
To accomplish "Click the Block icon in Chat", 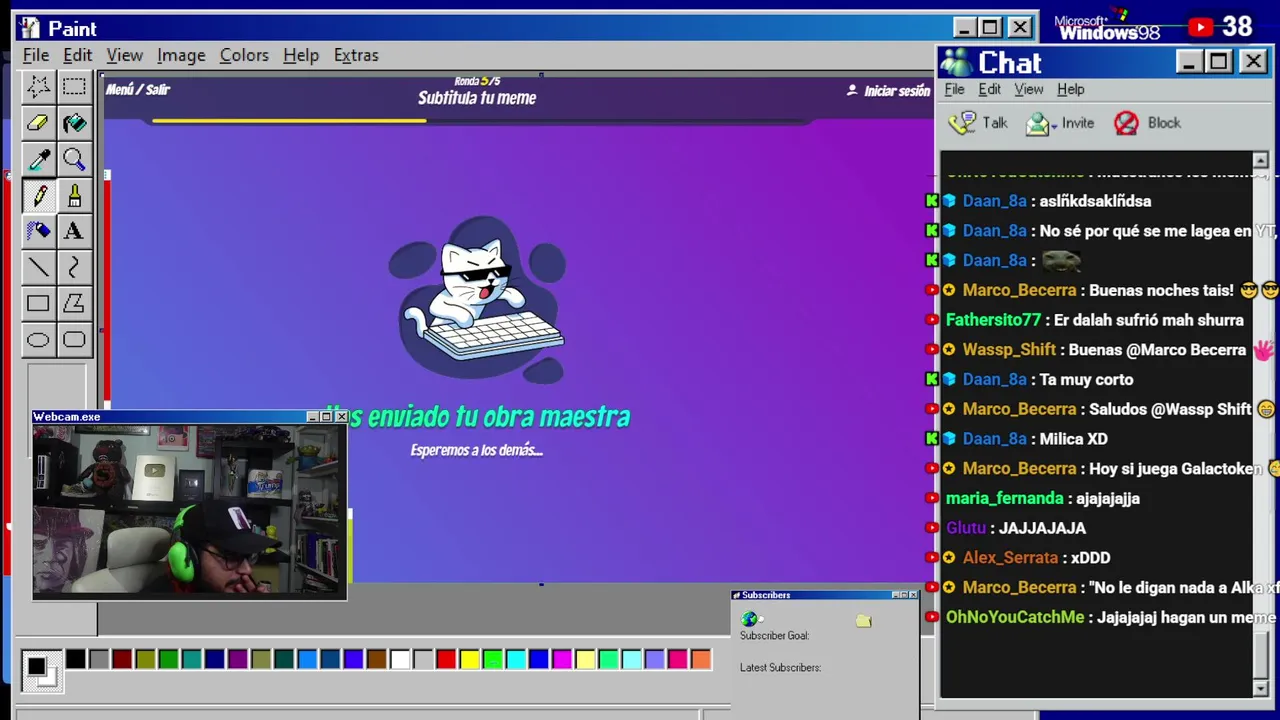I will (1126, 123).
